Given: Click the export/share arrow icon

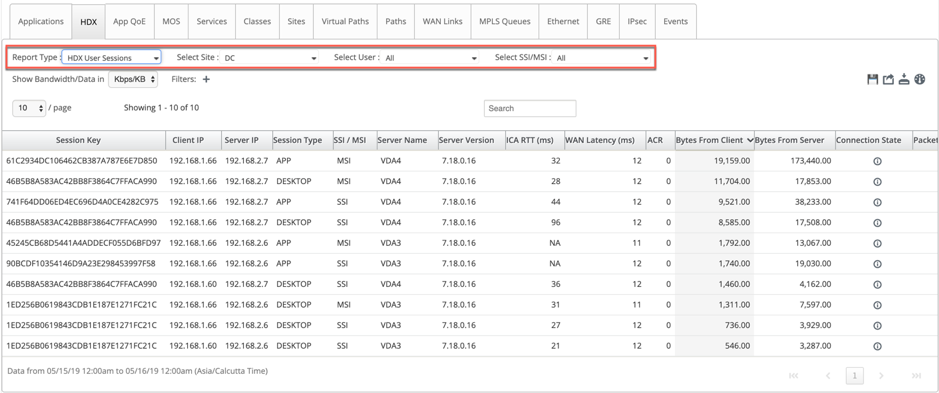Looking at the screenshot, I should [x=889, y=80].
